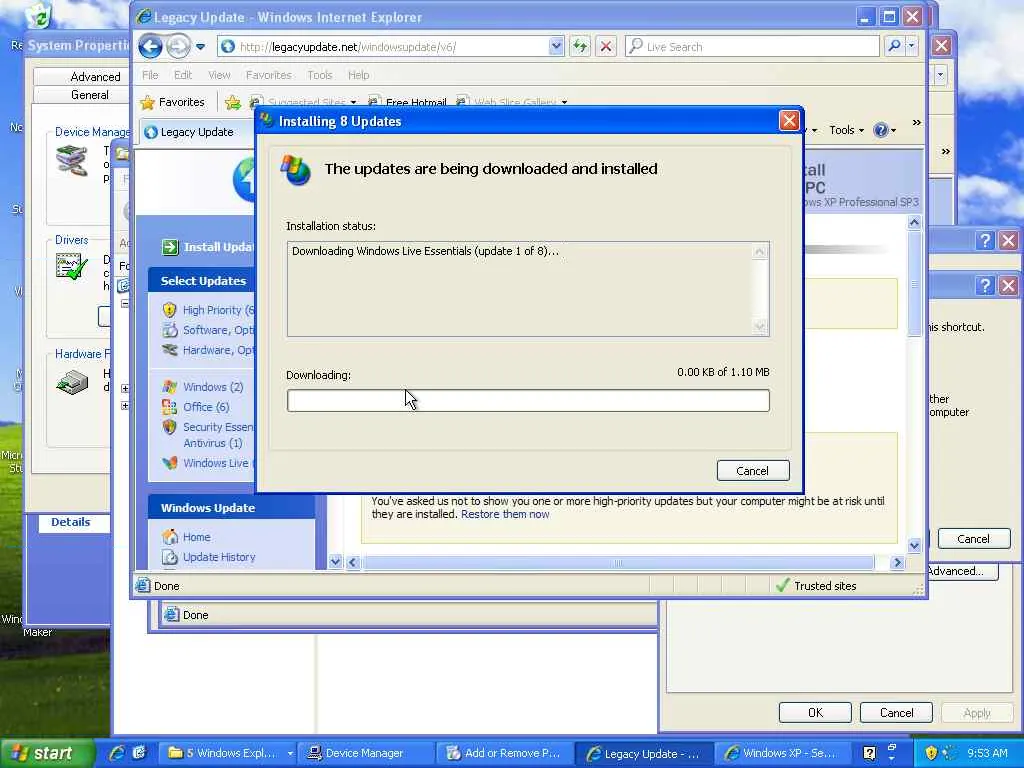Select the Advanced tab in System Properties
Image resolution: width=1024 pixels, height=768 pixels.
click(95, 77)
